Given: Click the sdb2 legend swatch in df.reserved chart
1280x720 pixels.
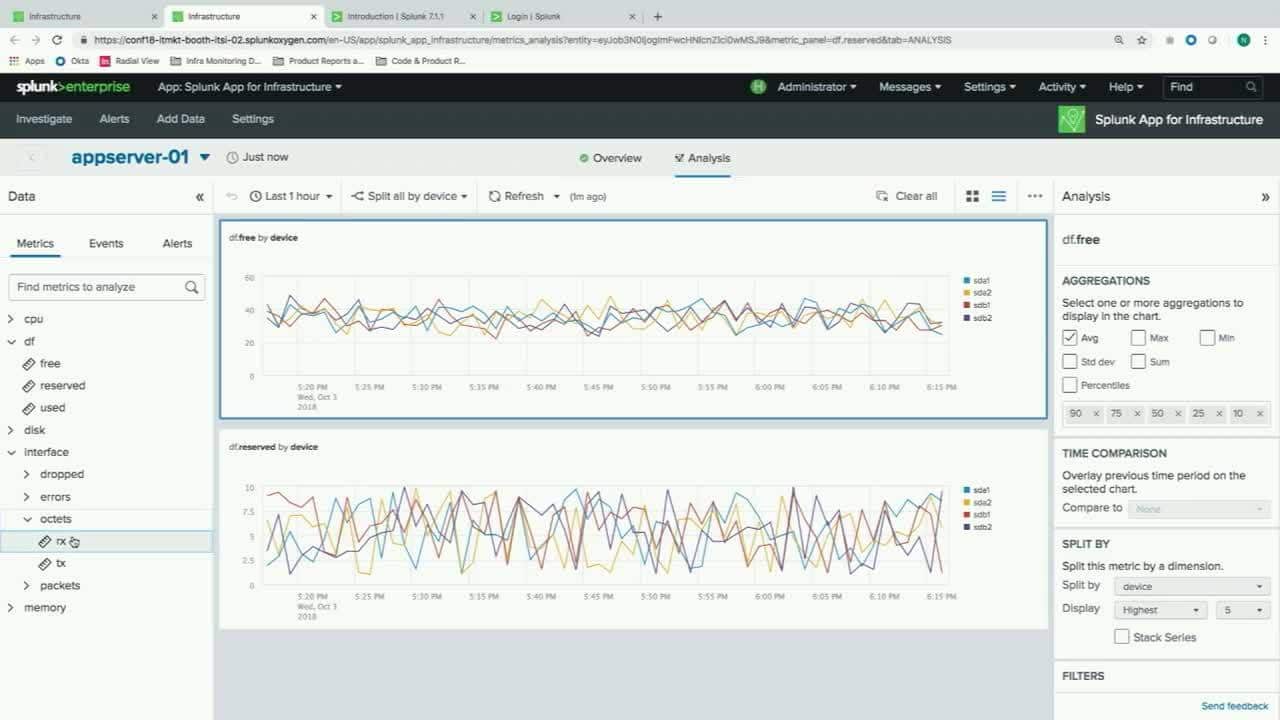Looking at the screenshot, I should click(966, 527).
